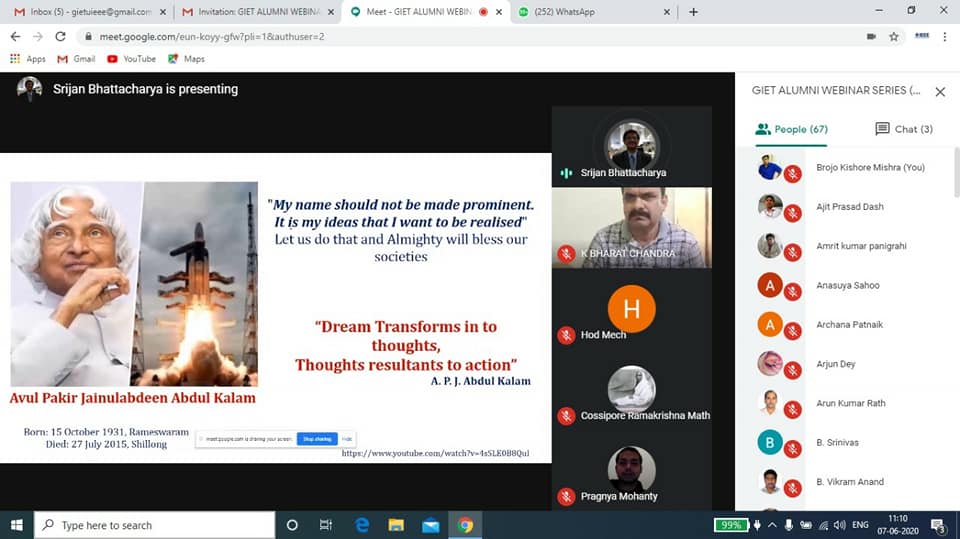Close the participants side panel
The width and height of the screenshot is (960, 539).
pos(940,91)
